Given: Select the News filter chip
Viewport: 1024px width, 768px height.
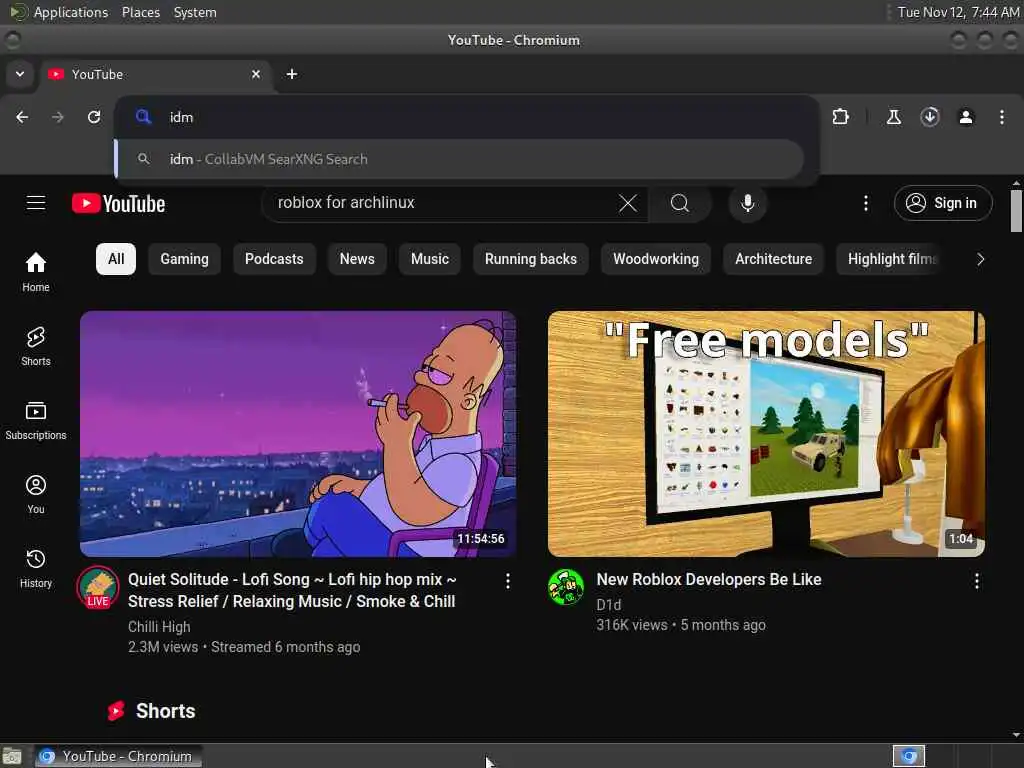Looking at the screenshot, I should pyautogui.click(x=357, y=259).
